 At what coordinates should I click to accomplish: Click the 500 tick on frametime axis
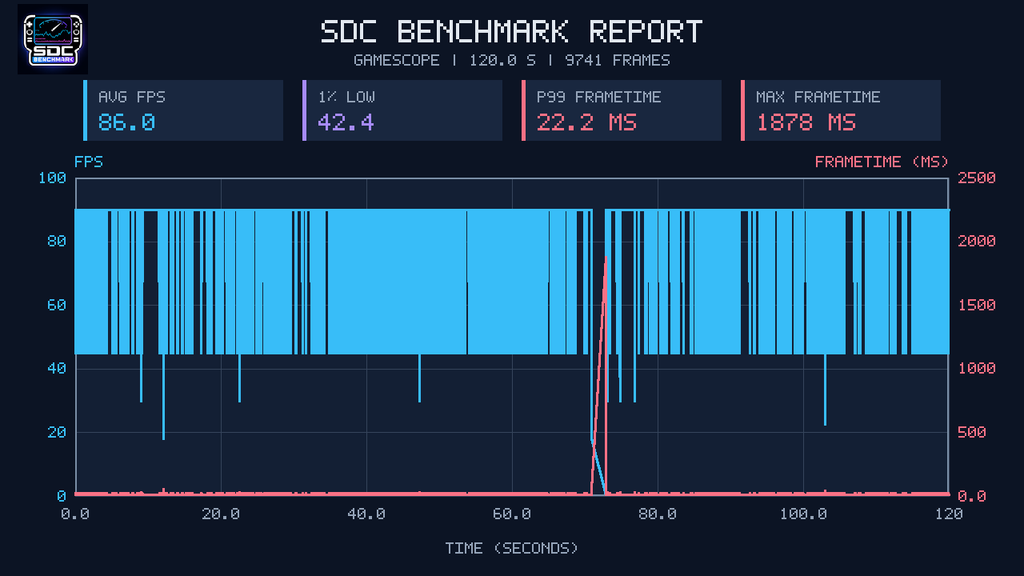(x=972, y=432)
